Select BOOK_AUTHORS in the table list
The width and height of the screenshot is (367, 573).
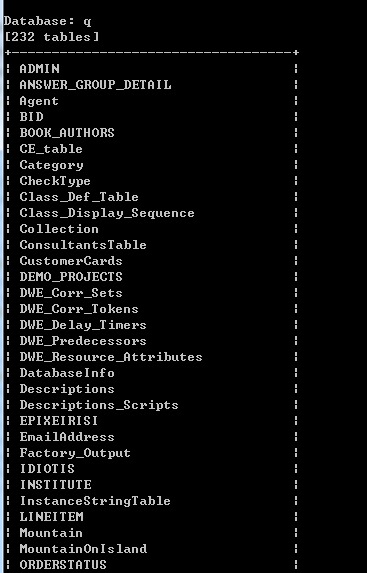click(67, 133)
